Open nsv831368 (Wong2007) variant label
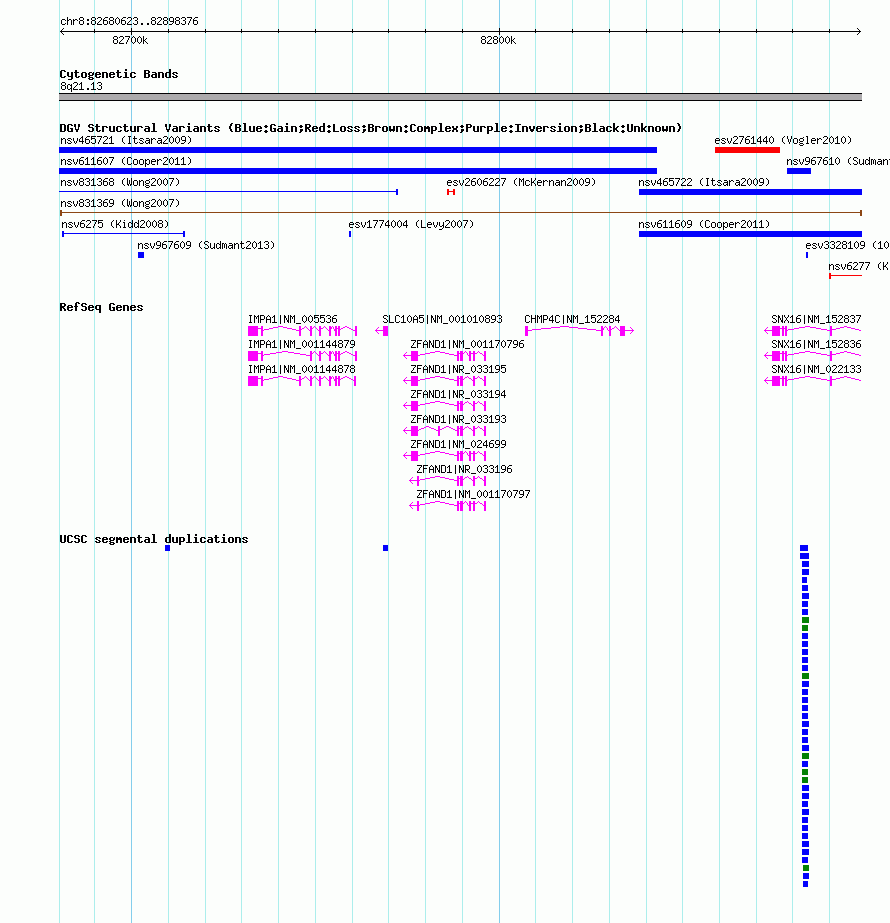 point(120,182)
